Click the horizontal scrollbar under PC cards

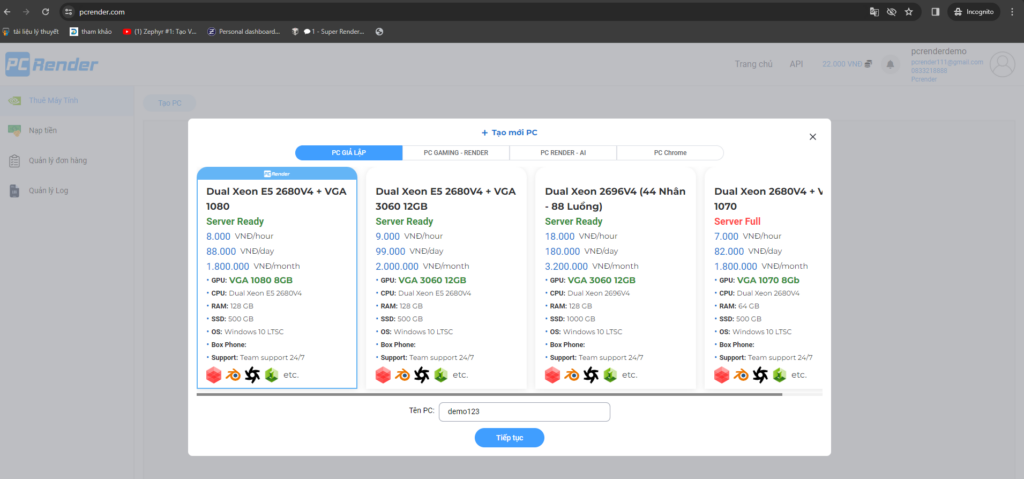(x=489, y=394)
